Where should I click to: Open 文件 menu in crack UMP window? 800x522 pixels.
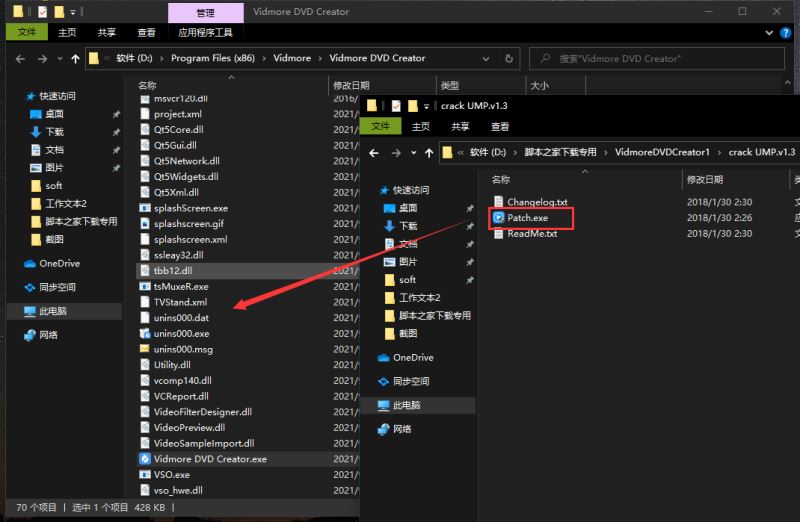coord(381,126)
